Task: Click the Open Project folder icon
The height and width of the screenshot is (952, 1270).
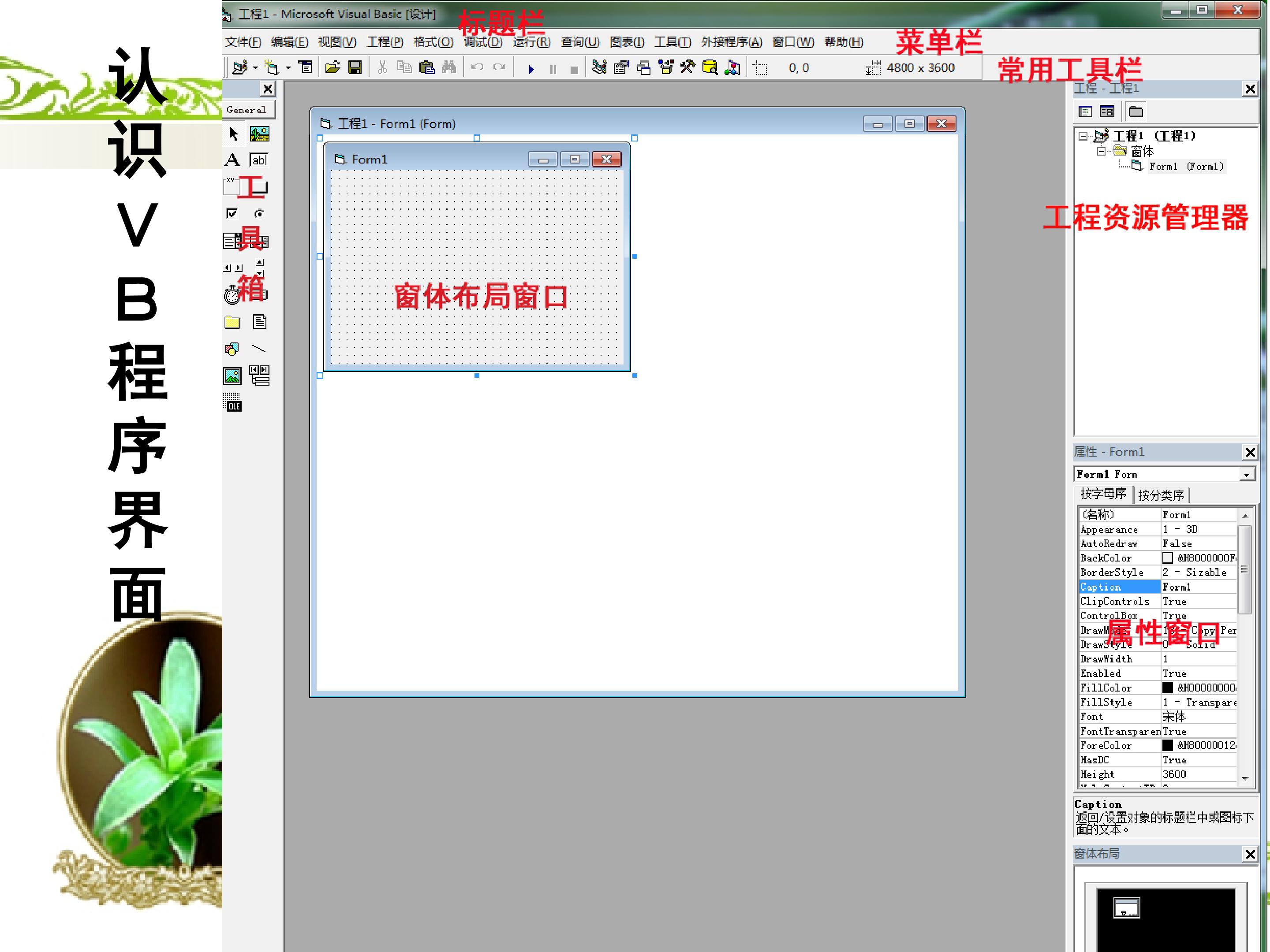Action: point(332,68)
